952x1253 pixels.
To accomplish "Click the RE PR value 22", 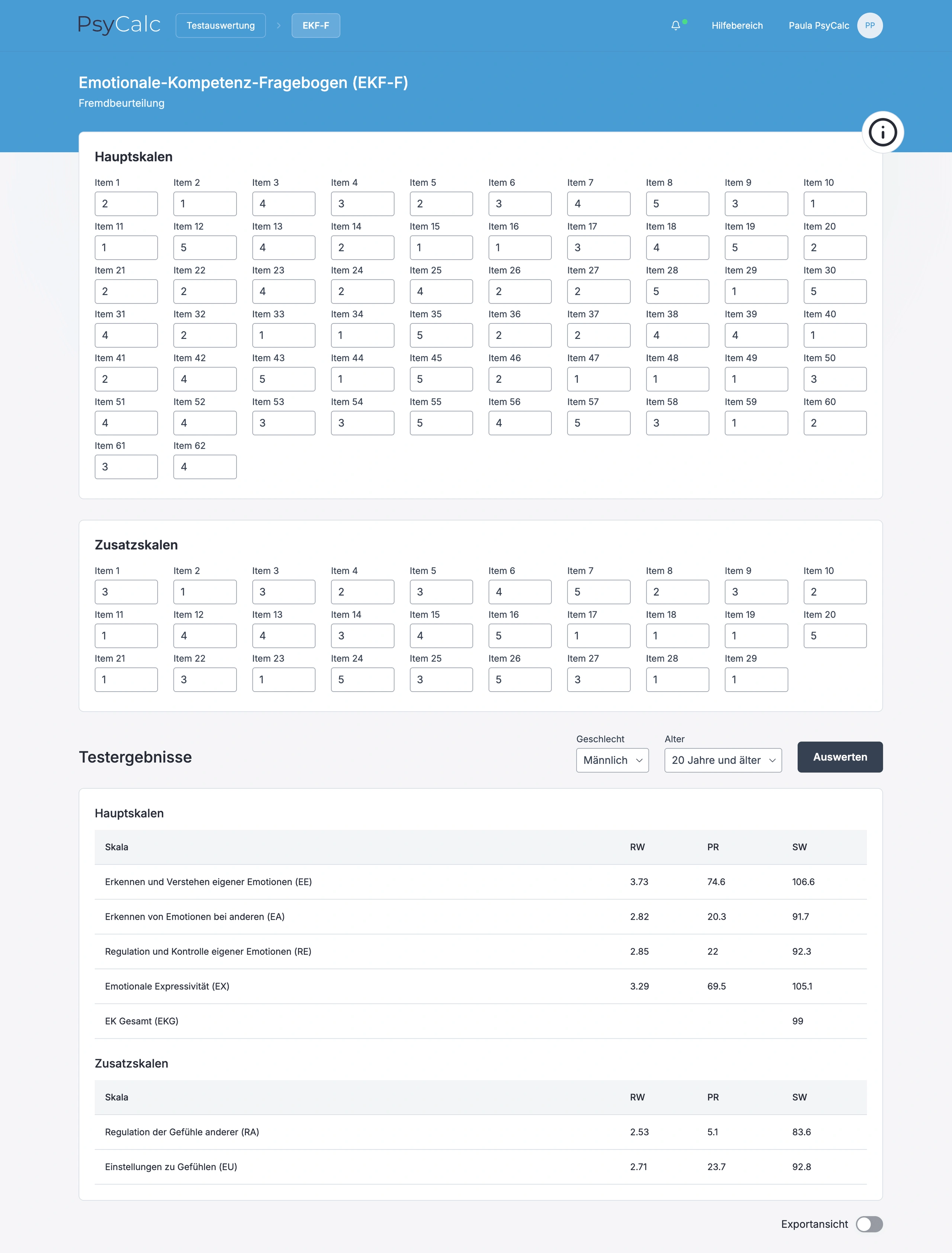I will click(712, 951).
